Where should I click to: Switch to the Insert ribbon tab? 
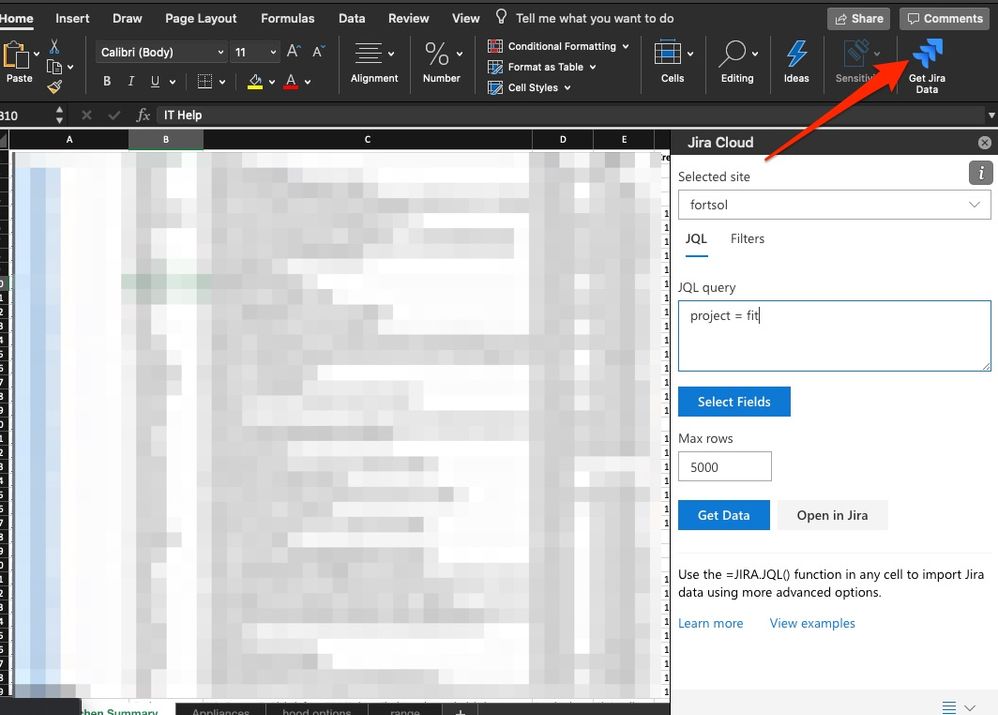72,18
